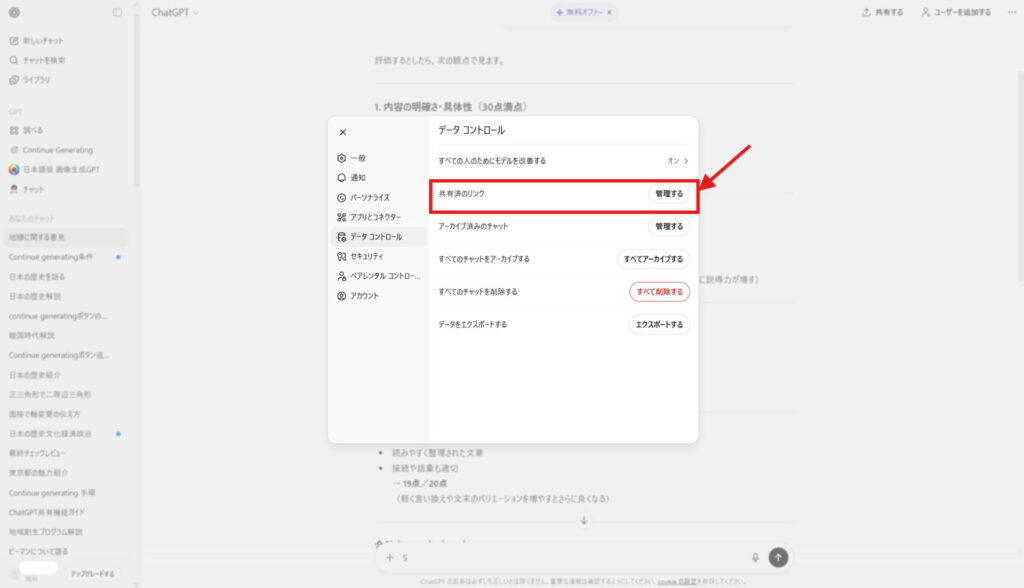Screen dimensions: 1024x588
Task: Click the sidebar collapse icon
Action: click(118, 12)
